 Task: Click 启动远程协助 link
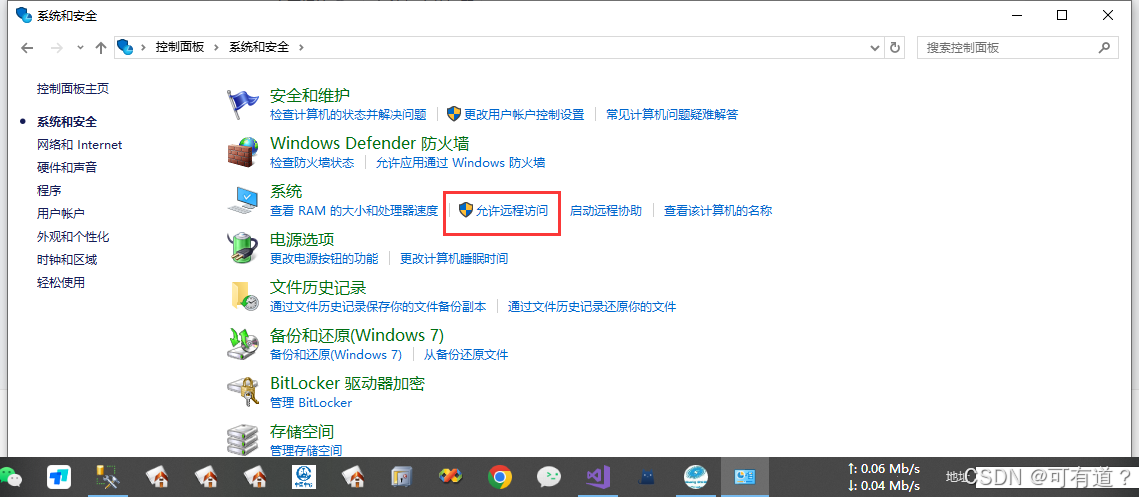pos(606,211)
